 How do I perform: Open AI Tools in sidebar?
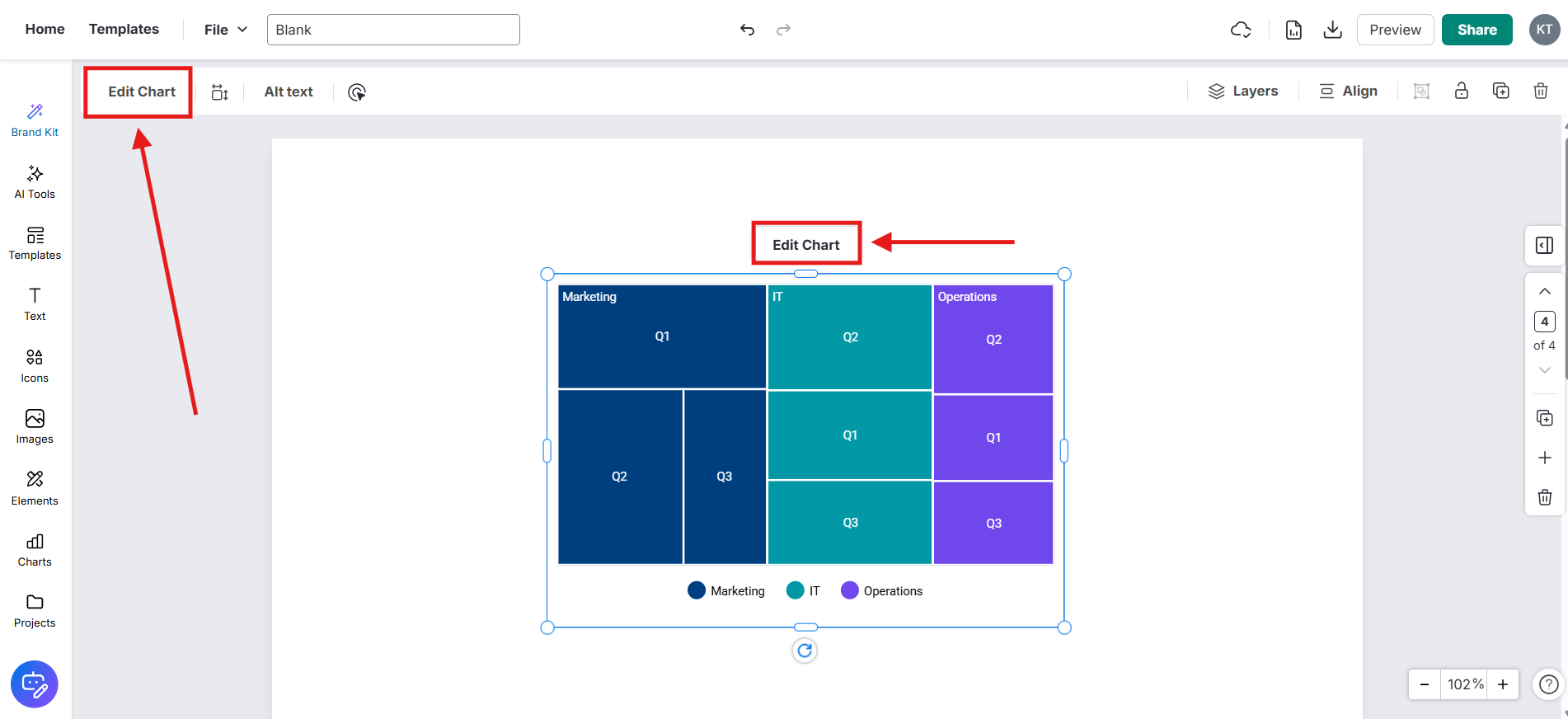[x=35, y=182]
